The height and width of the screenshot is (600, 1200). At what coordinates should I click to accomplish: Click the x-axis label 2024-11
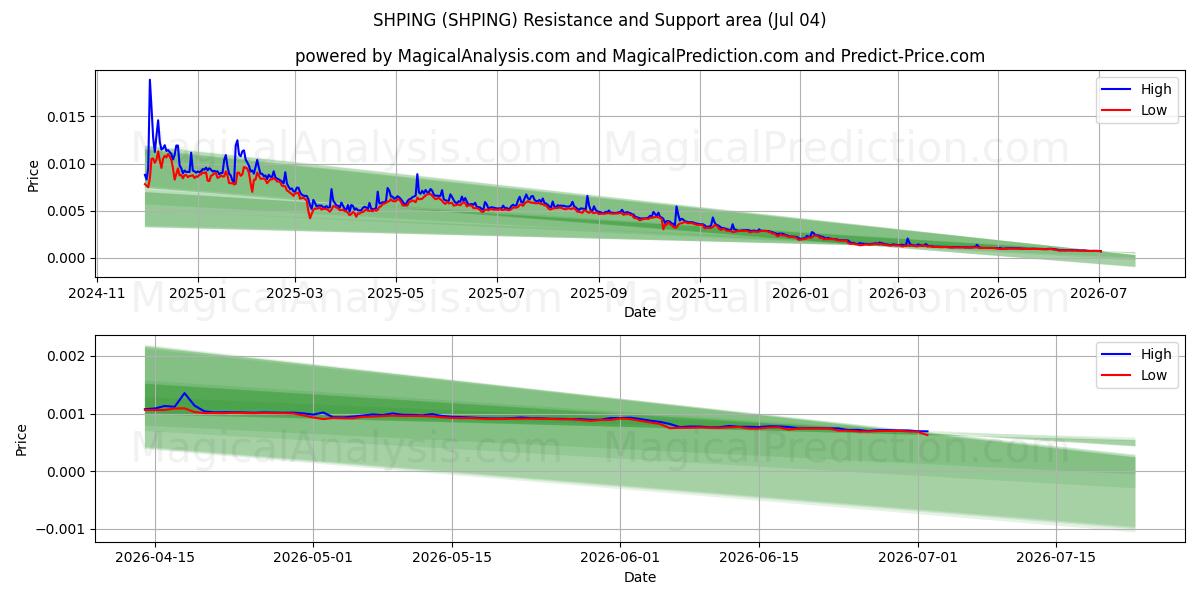(97, 293)
